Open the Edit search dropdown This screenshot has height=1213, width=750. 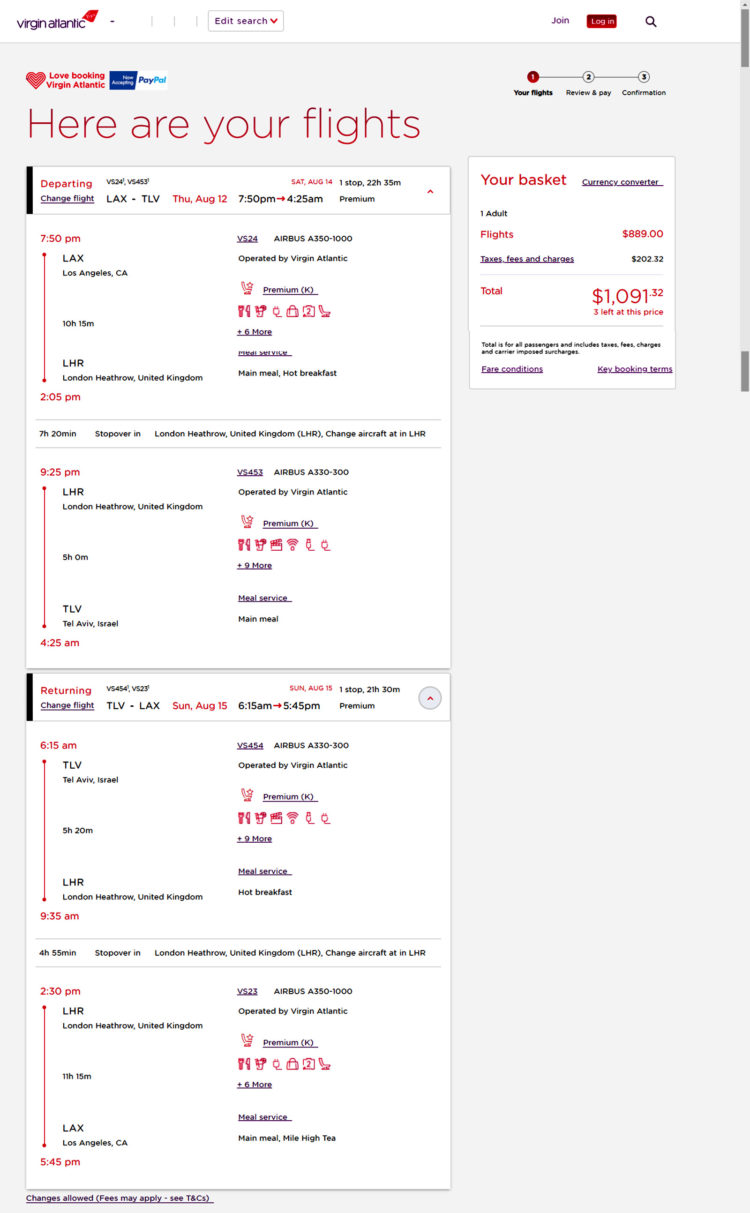click(x=245, y=20)
